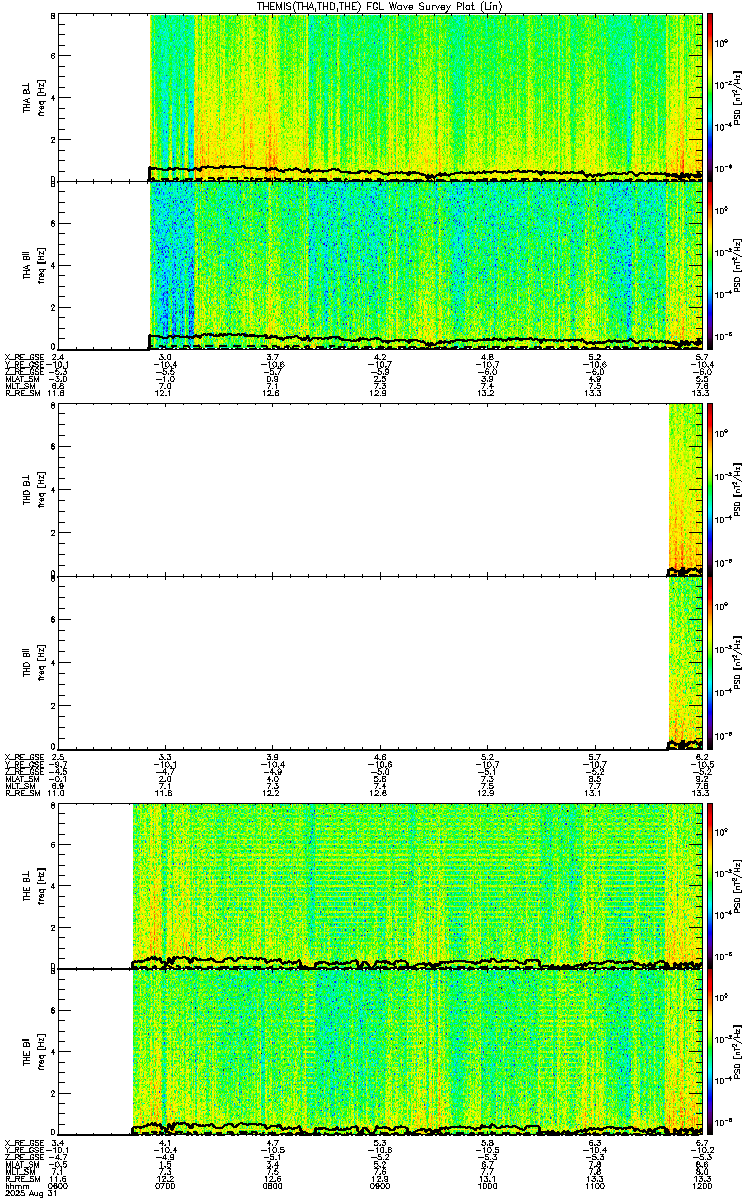Click the "1100" time tick label
The height and width of the screenshot is (1200, 750).
pos(595,1186)
